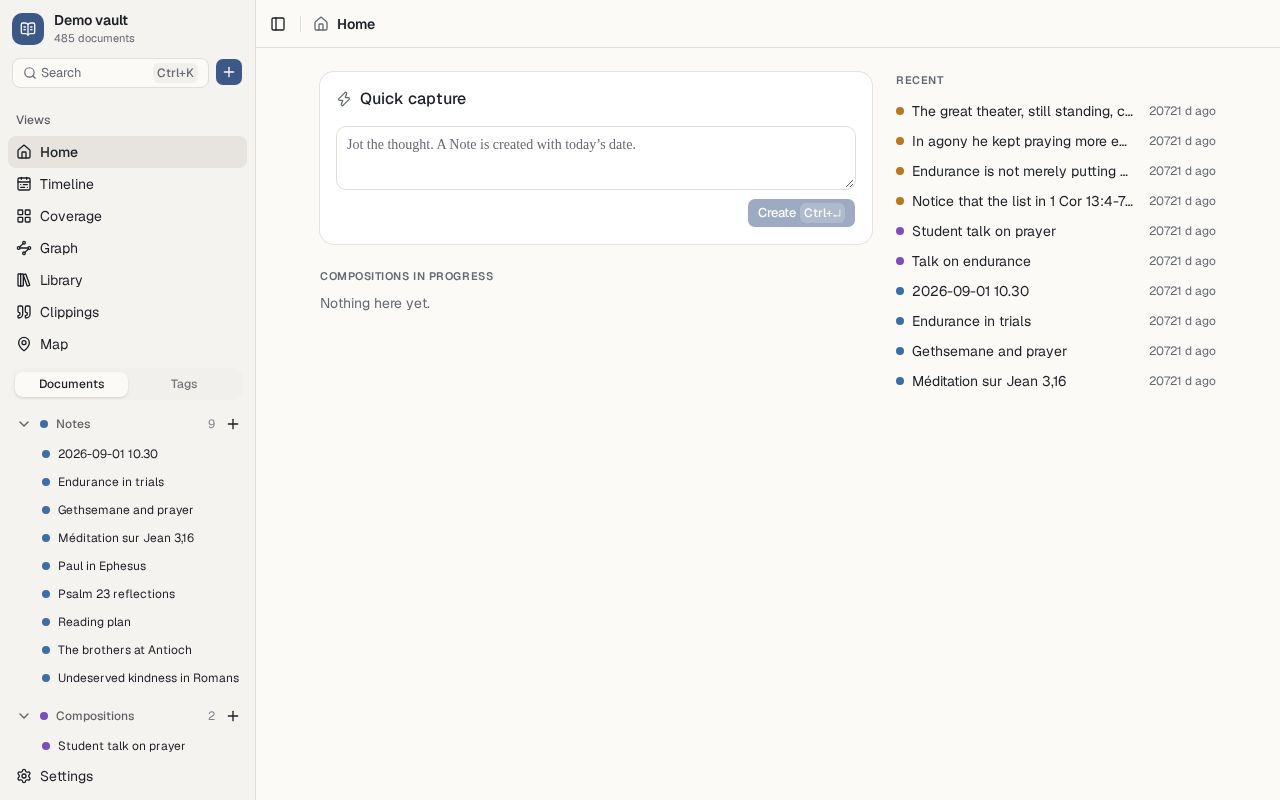Click the Notes category label

coord(73,424)
